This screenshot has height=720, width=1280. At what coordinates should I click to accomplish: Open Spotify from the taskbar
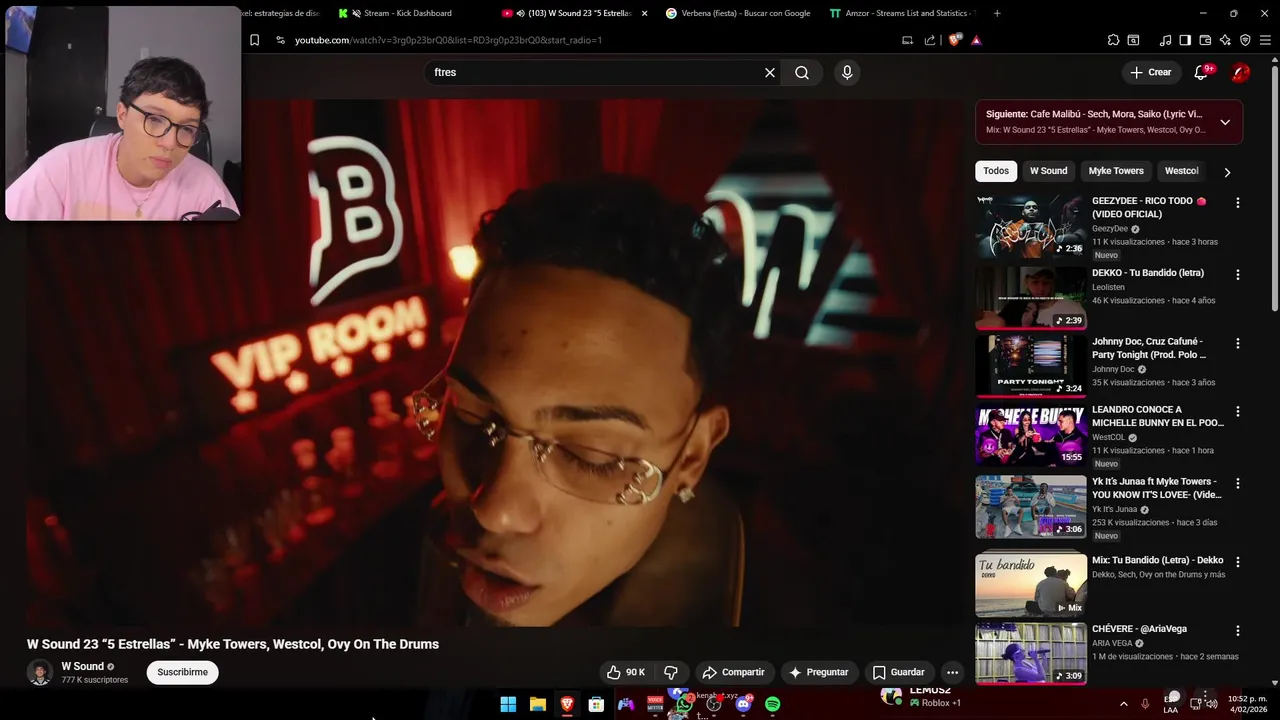(773, 704)
